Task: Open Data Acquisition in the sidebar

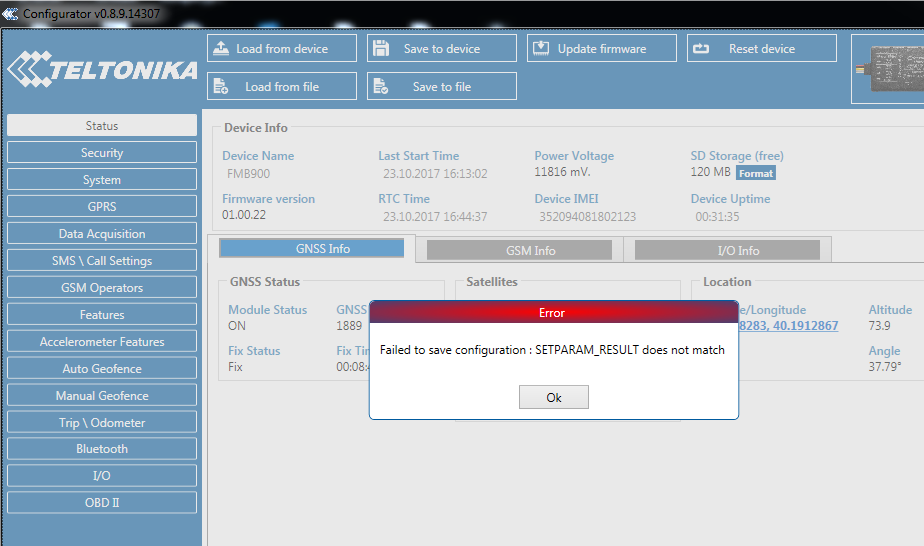Action: tap(102, 234)
